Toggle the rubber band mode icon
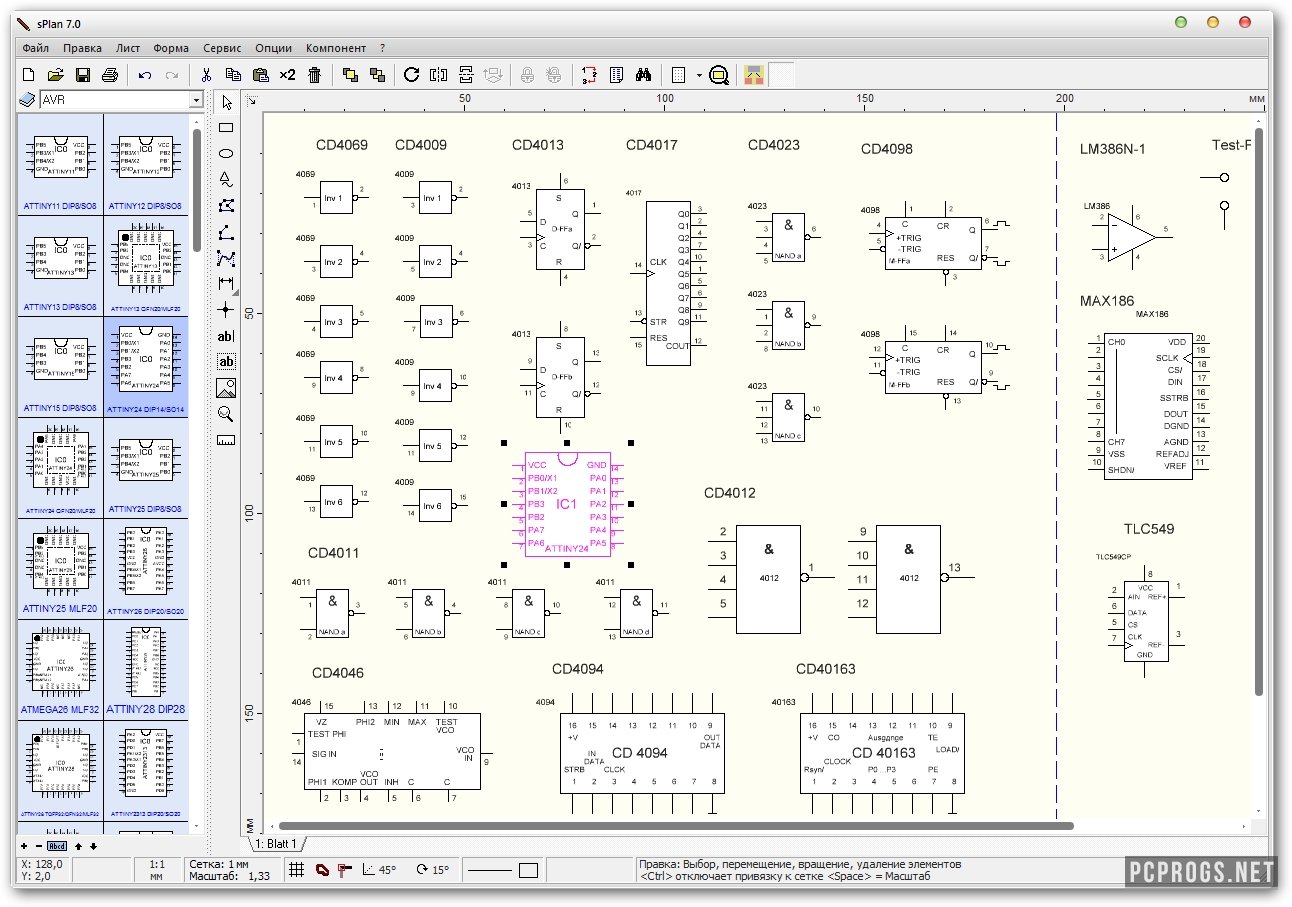This screenshot has height=907, width=1292. (x=322, y=870)
